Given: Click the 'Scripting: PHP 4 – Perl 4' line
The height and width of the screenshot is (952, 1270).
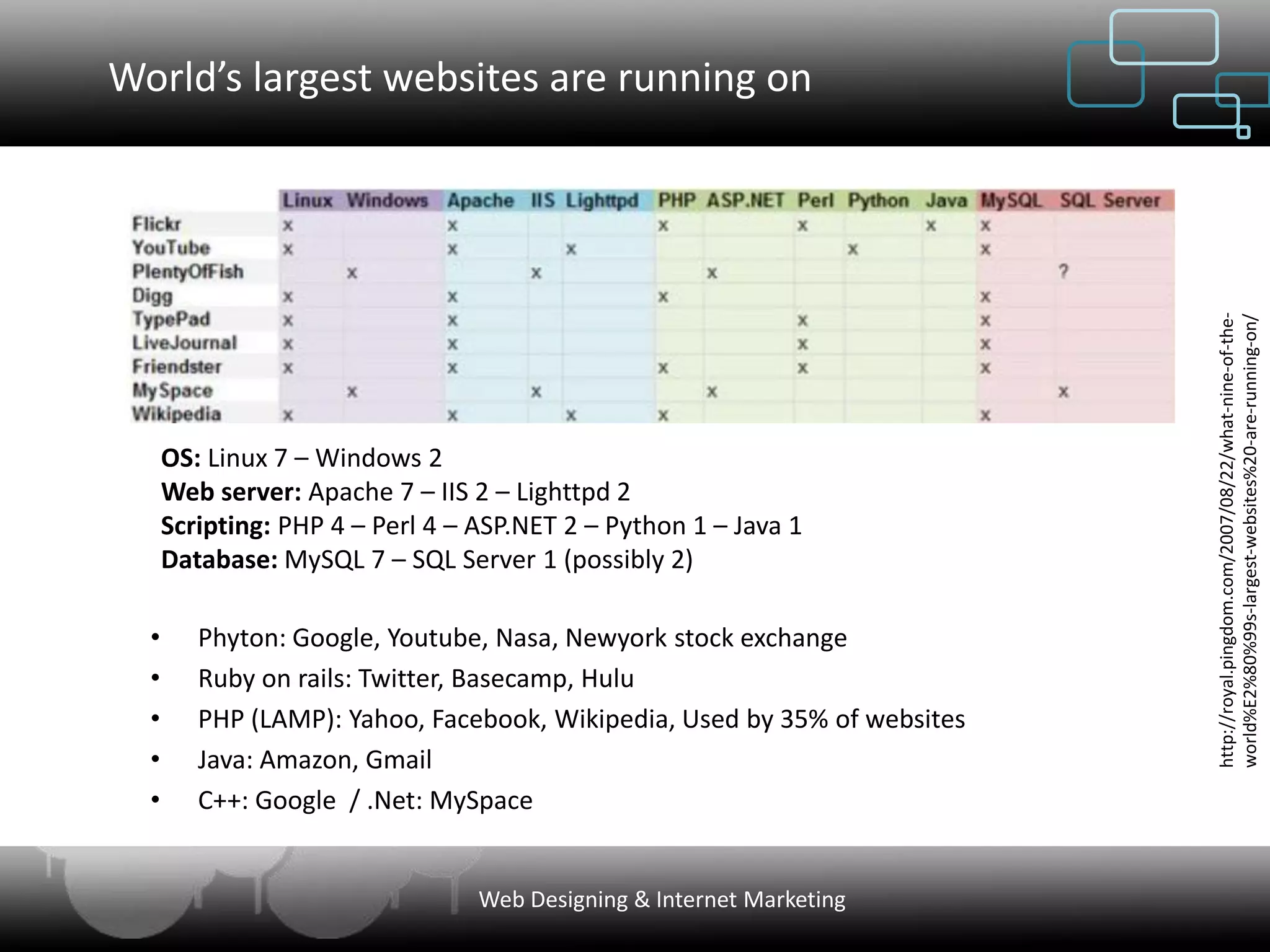Looking at the screenshot, I should [x=481, y=526].
